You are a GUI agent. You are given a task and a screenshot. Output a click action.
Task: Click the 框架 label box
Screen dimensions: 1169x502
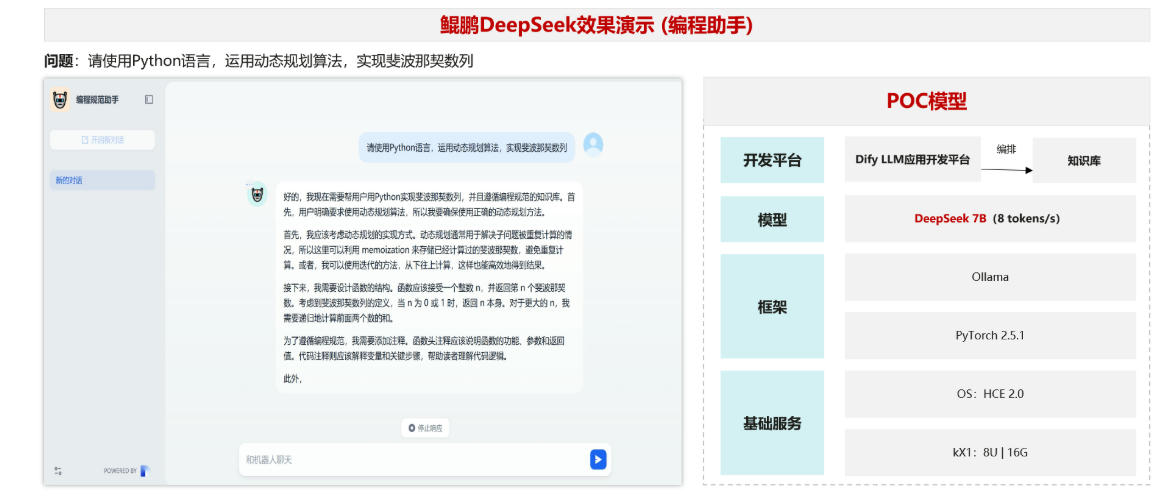(x=772, y=307)
